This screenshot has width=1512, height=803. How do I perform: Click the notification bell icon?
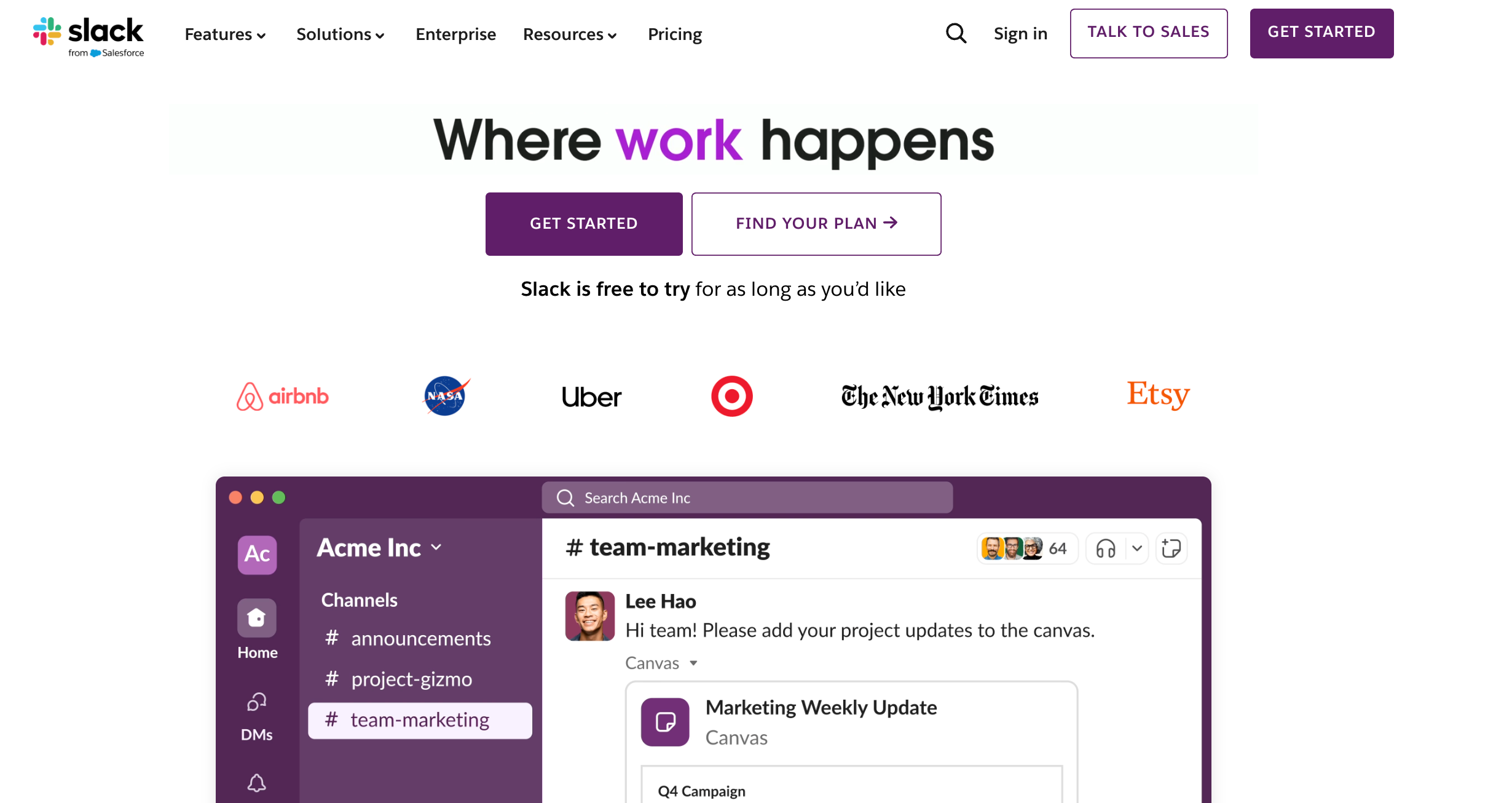pyautogui.click(x=257, y=783)
